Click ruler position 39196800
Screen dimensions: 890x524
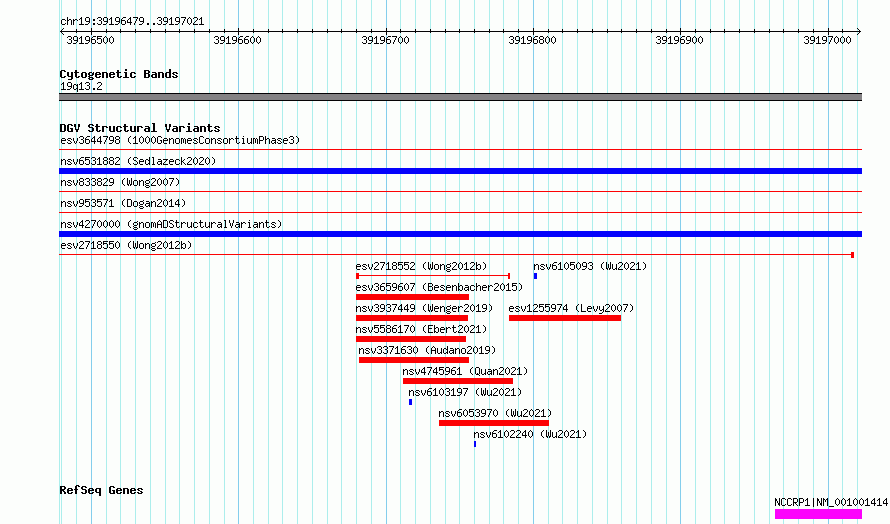click(x=532, y=40)
